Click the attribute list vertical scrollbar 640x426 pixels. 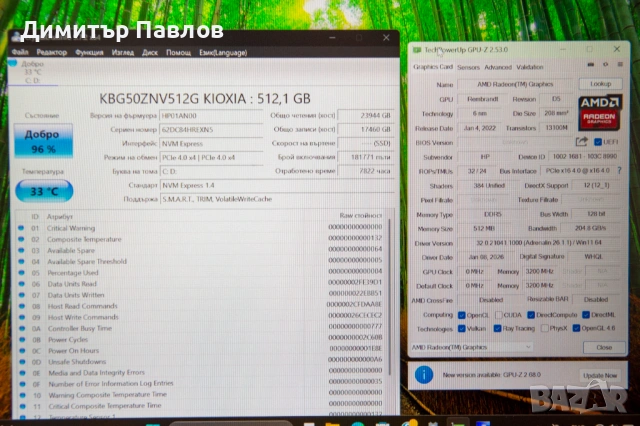pyautogui.click(x=389, y=298)
